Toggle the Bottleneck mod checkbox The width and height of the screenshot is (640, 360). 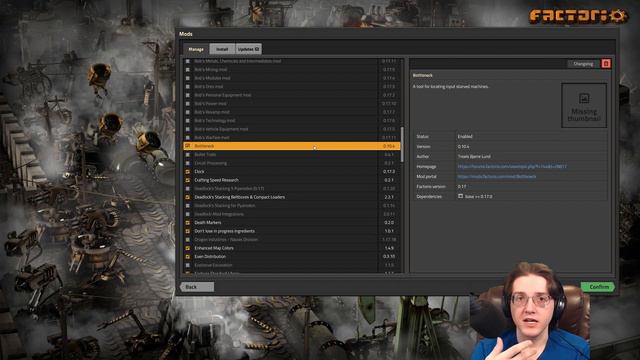click(188, 146)
